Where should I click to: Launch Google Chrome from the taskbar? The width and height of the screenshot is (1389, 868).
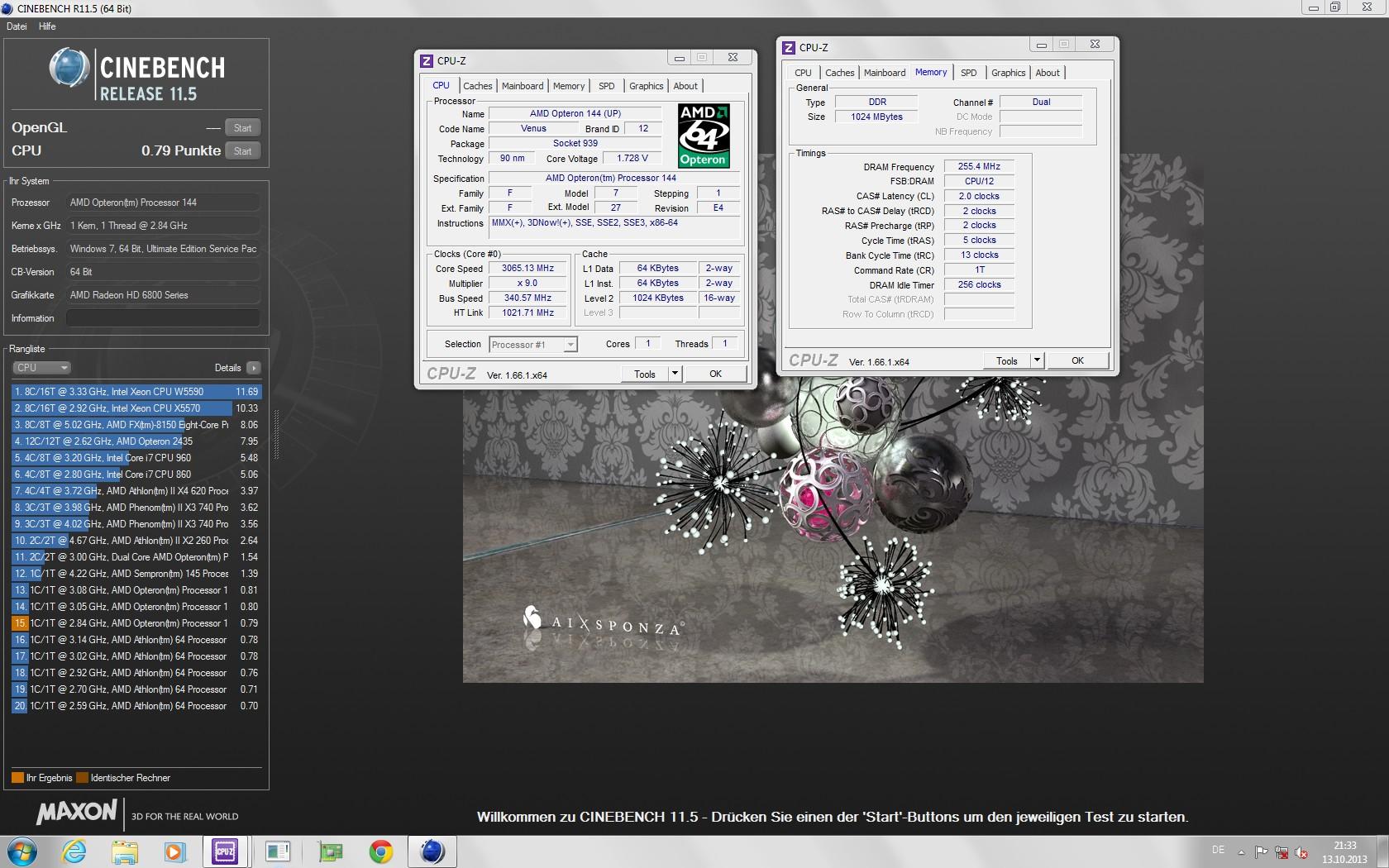[x=381, y=851]
